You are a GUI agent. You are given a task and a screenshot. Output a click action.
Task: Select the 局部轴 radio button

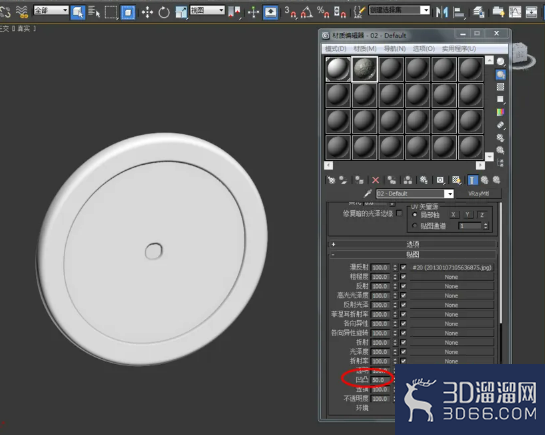(x=414, y=215)
